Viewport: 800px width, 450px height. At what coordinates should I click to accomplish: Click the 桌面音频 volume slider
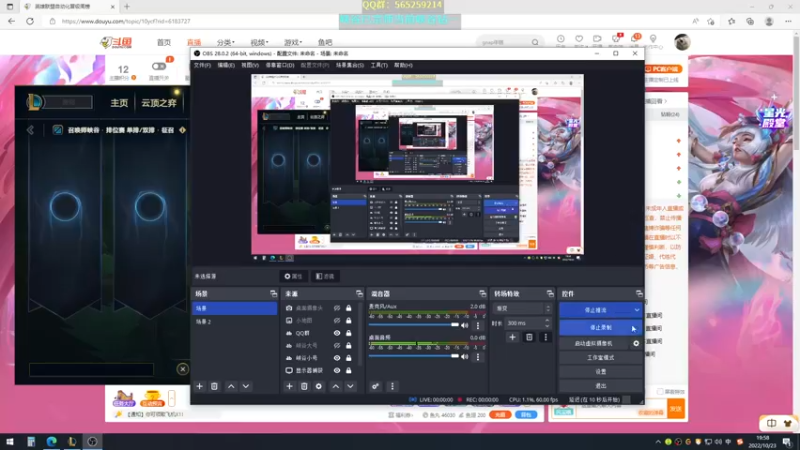click(414, 357)
